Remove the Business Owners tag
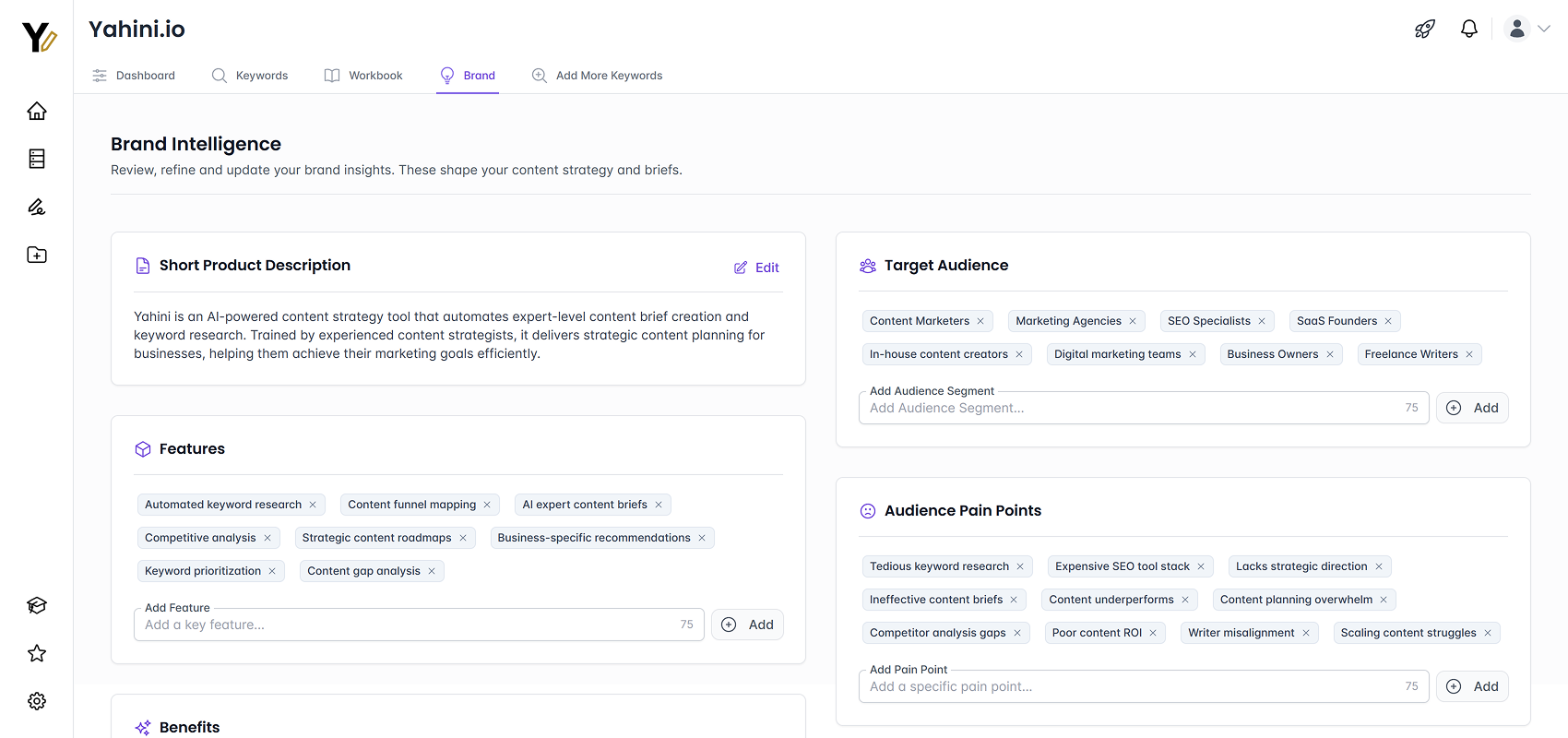The height and width of the screenshot is (738, 1568). point(1330,354)
